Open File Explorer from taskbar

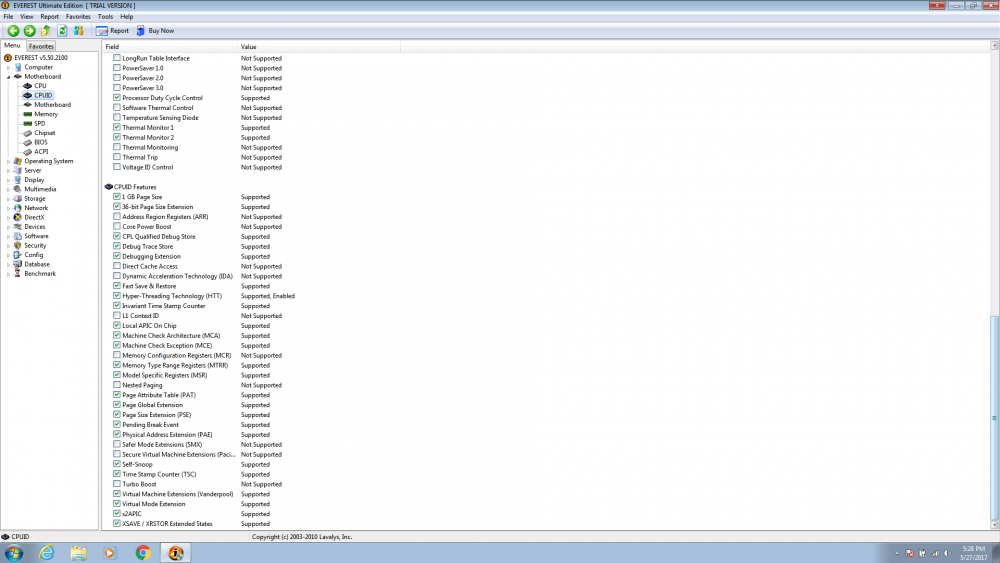(x=78, y=553)
